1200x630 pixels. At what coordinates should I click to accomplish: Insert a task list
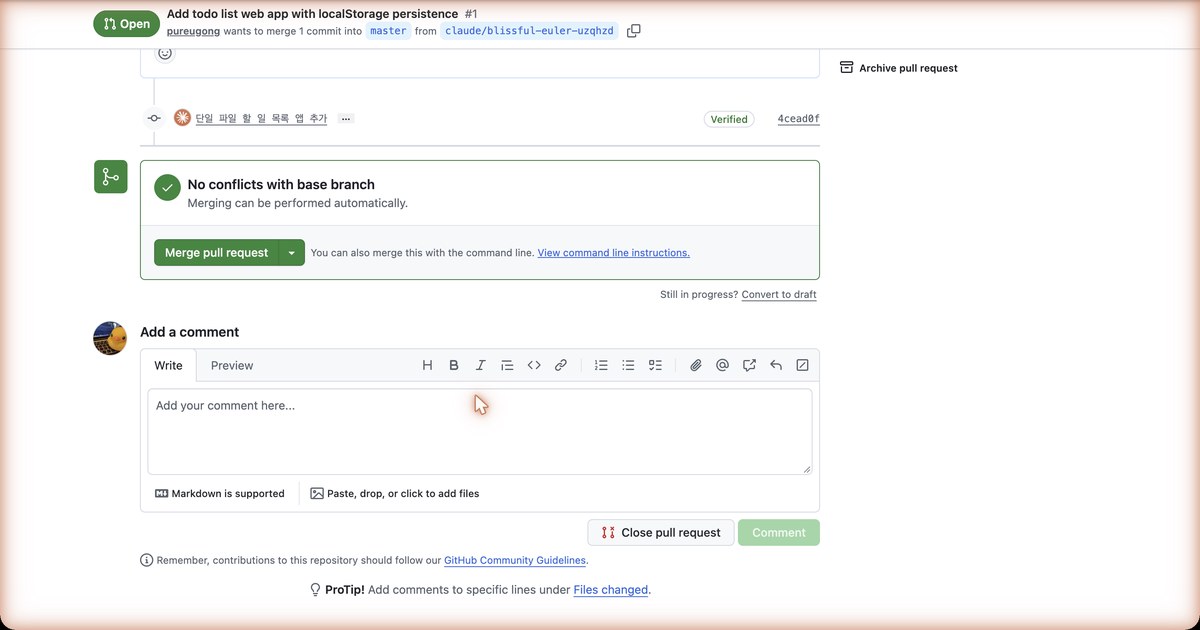(x=655, y=365)
